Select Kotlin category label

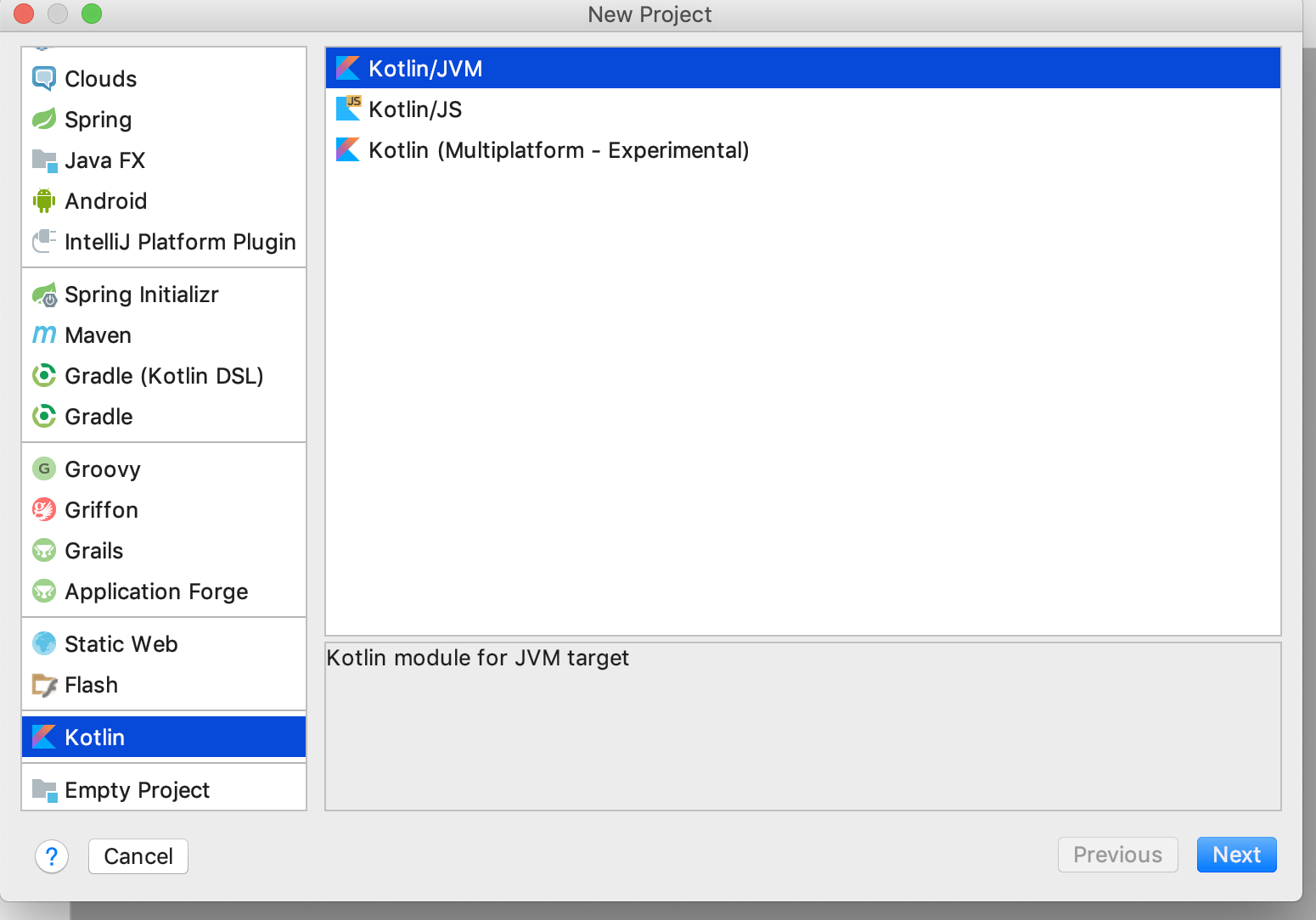(x=95, y=738)
